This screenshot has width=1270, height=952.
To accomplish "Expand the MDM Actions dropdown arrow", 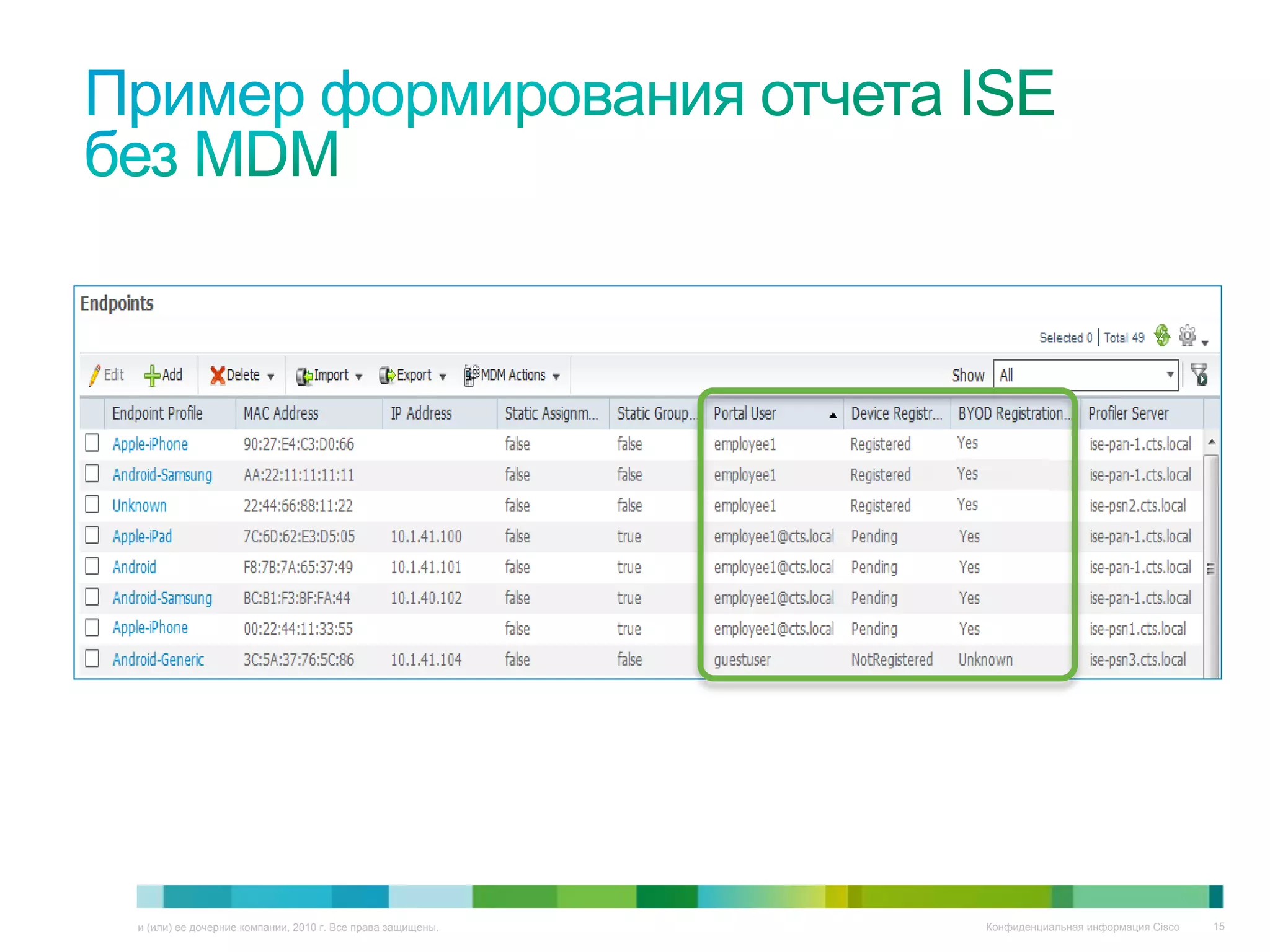I will click(556, 377).
